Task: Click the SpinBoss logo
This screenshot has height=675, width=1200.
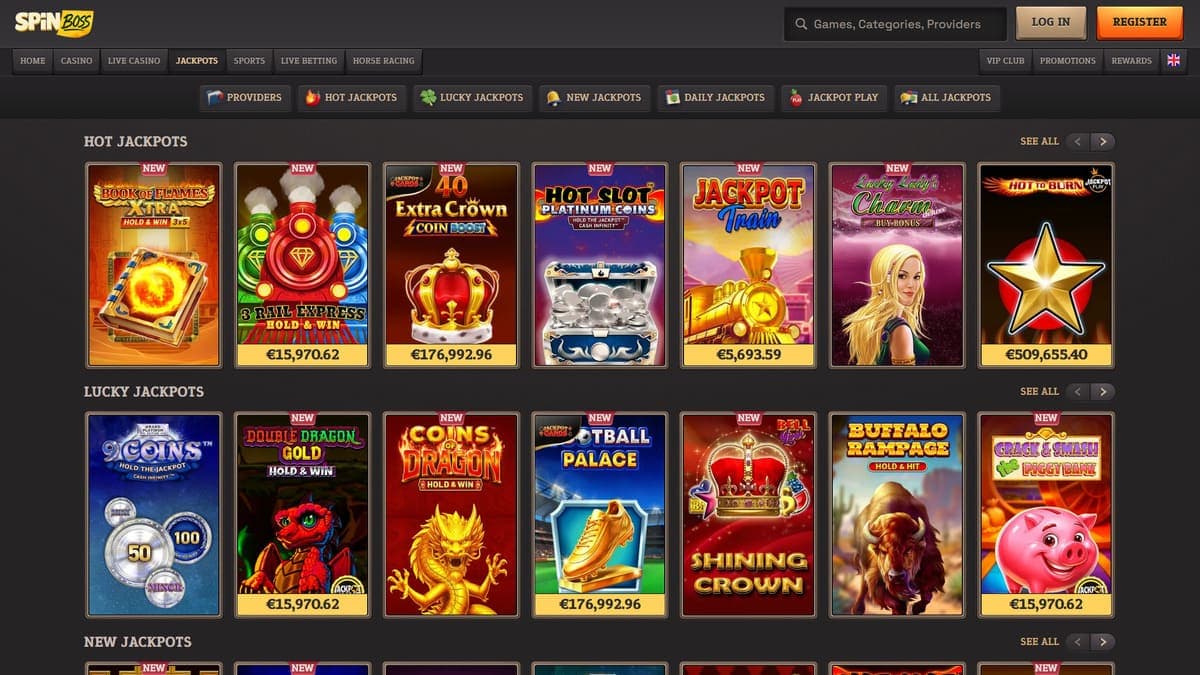Action: 54,22
